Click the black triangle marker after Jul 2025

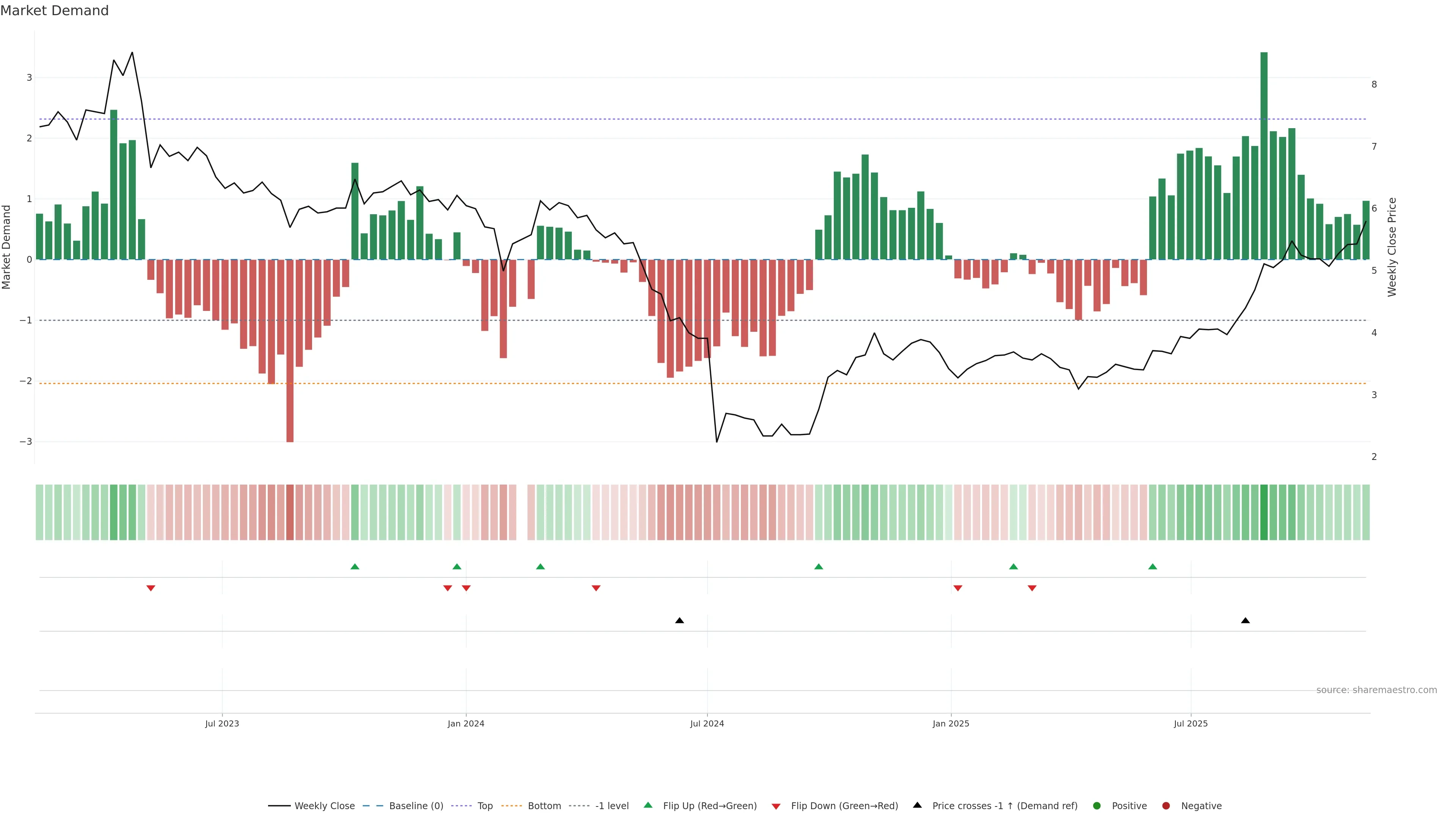pyautogui.click(x=1245, y=621)
